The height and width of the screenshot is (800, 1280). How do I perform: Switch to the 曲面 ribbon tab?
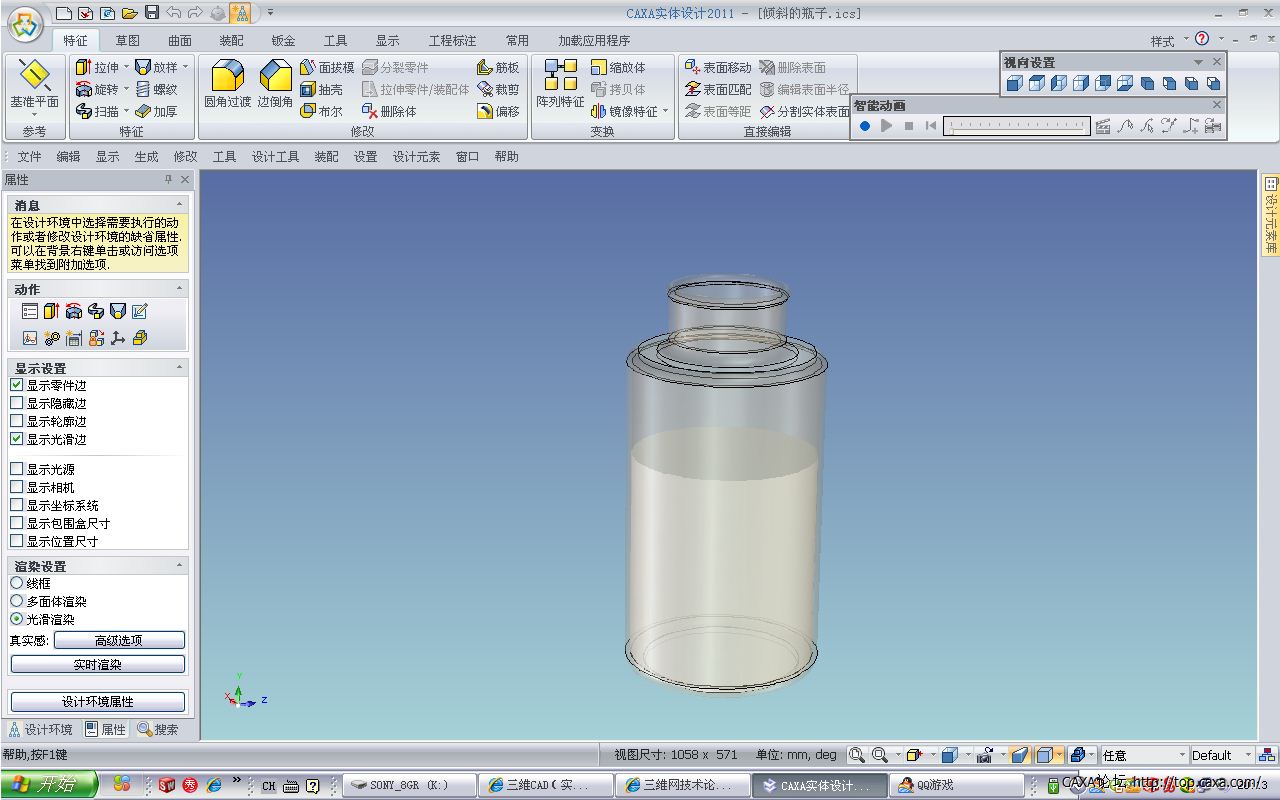click(180, 41)
